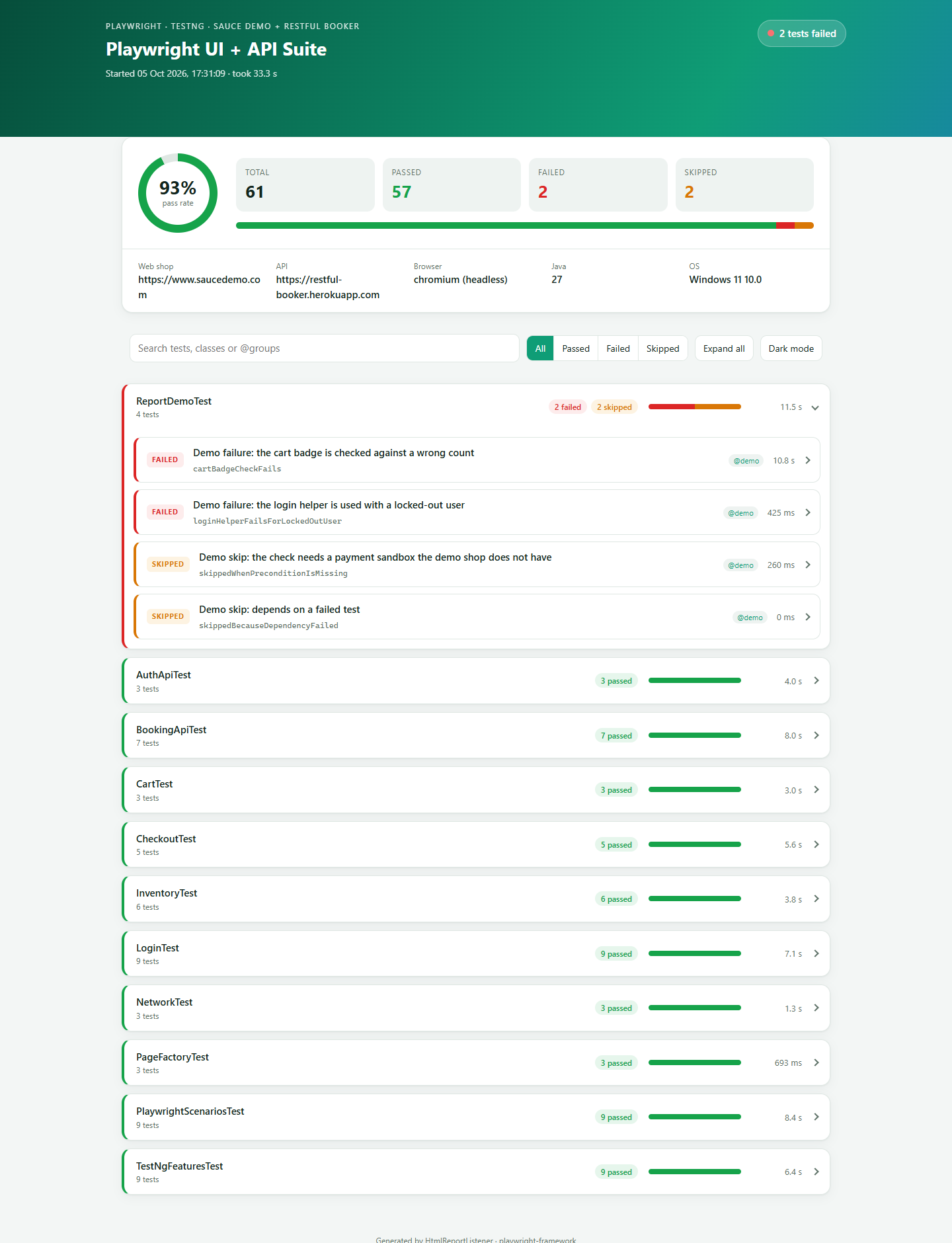Expand the CheckoutTest group chevron

(x=816, y=844)
